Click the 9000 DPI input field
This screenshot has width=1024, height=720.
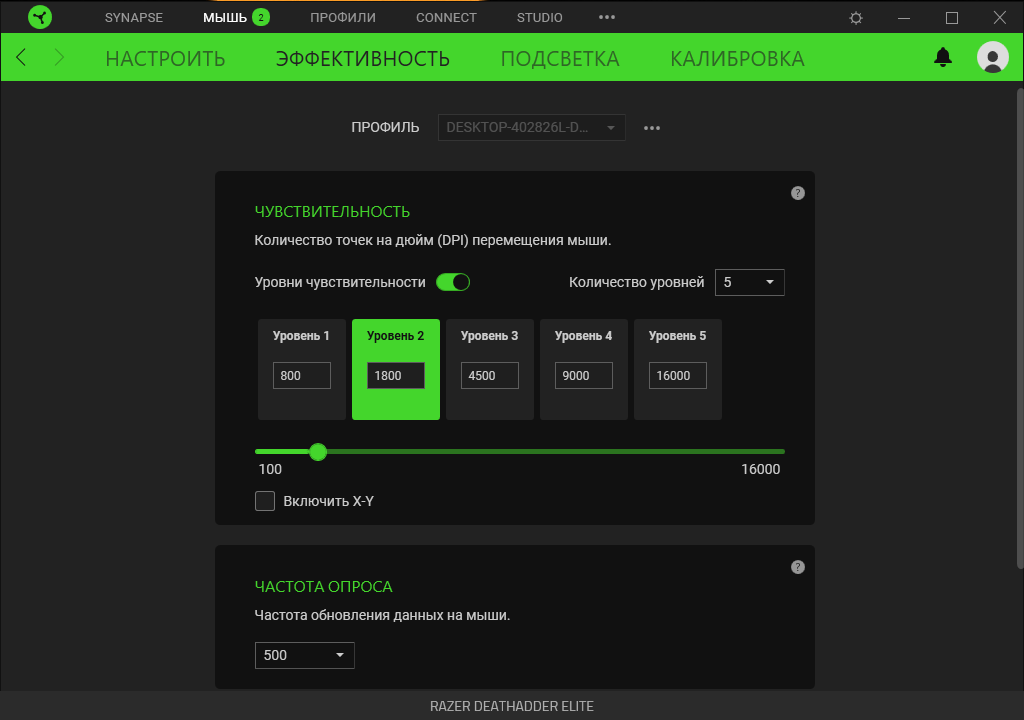click(x=584, y=376)
